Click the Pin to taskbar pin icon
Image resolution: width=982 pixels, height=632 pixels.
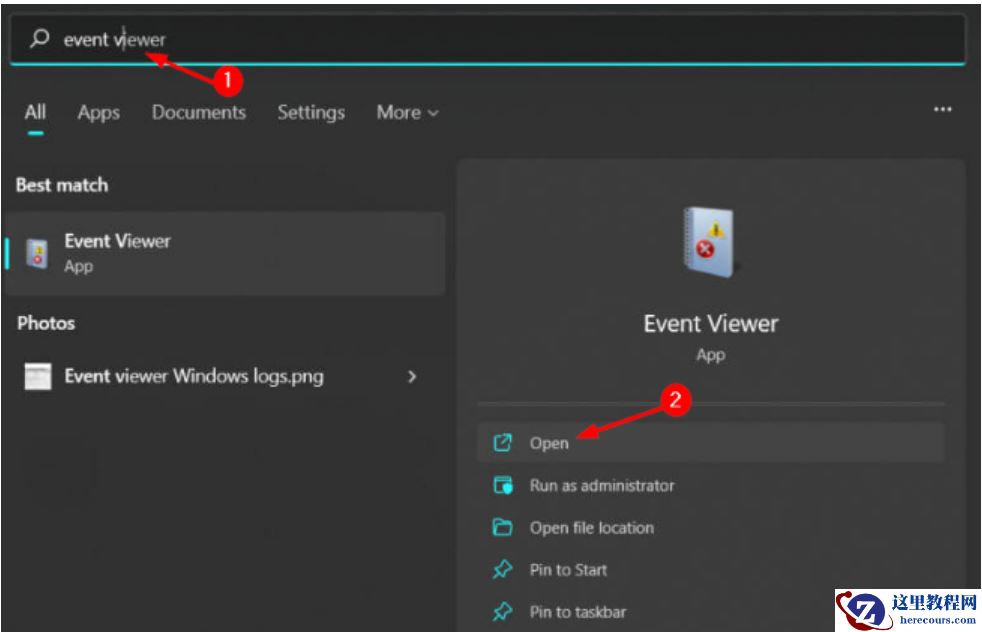503,612
